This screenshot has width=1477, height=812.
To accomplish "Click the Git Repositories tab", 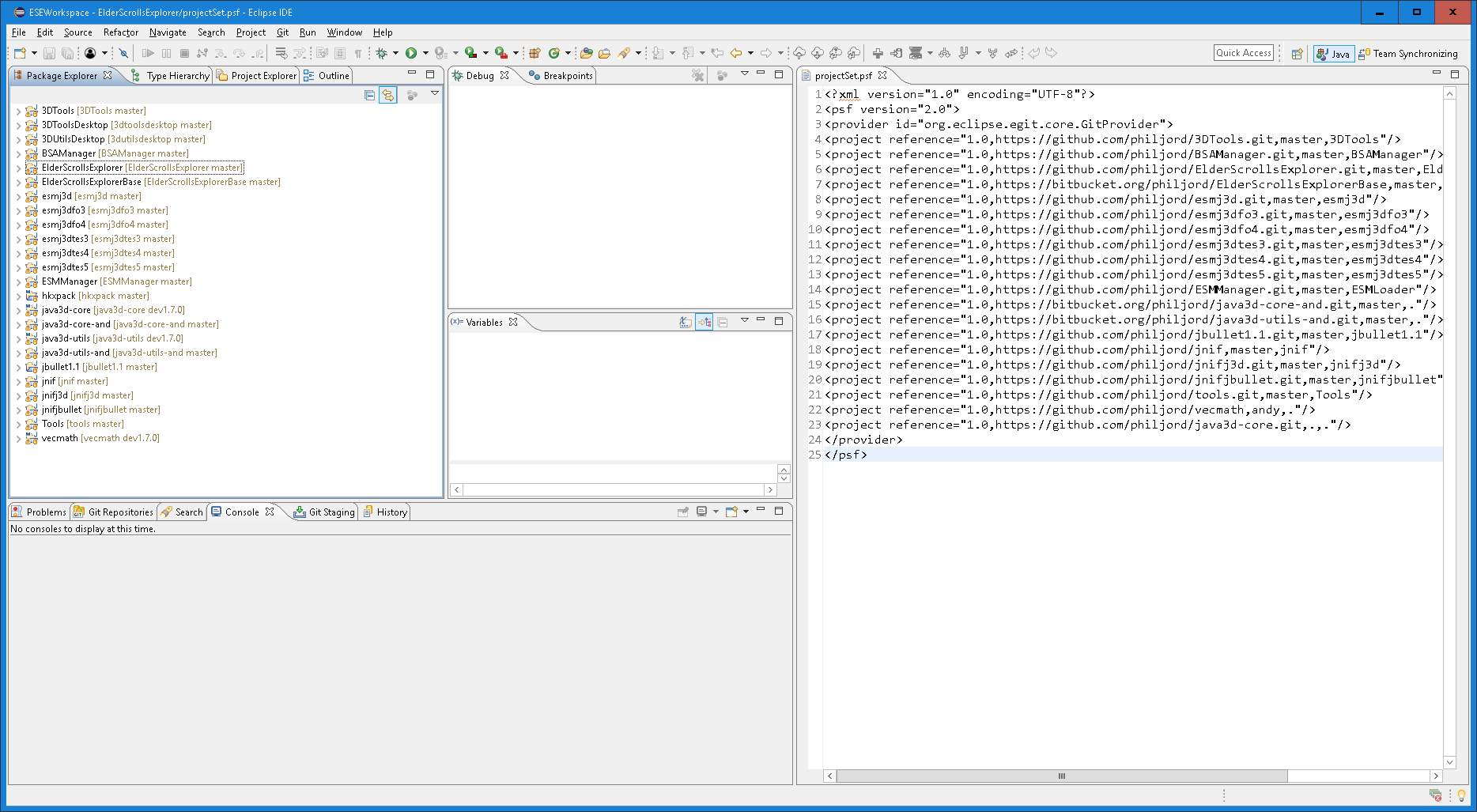I will click(113, 512).
